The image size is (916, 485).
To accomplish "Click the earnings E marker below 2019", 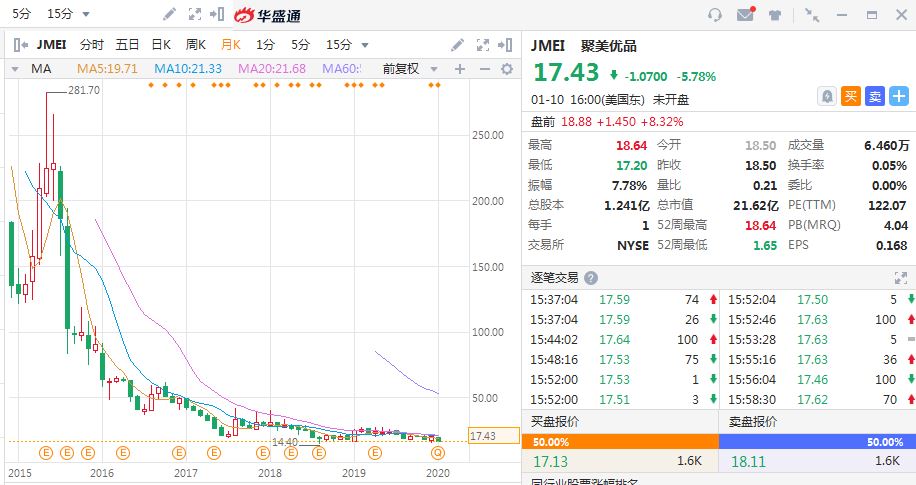I will point(374,453).
